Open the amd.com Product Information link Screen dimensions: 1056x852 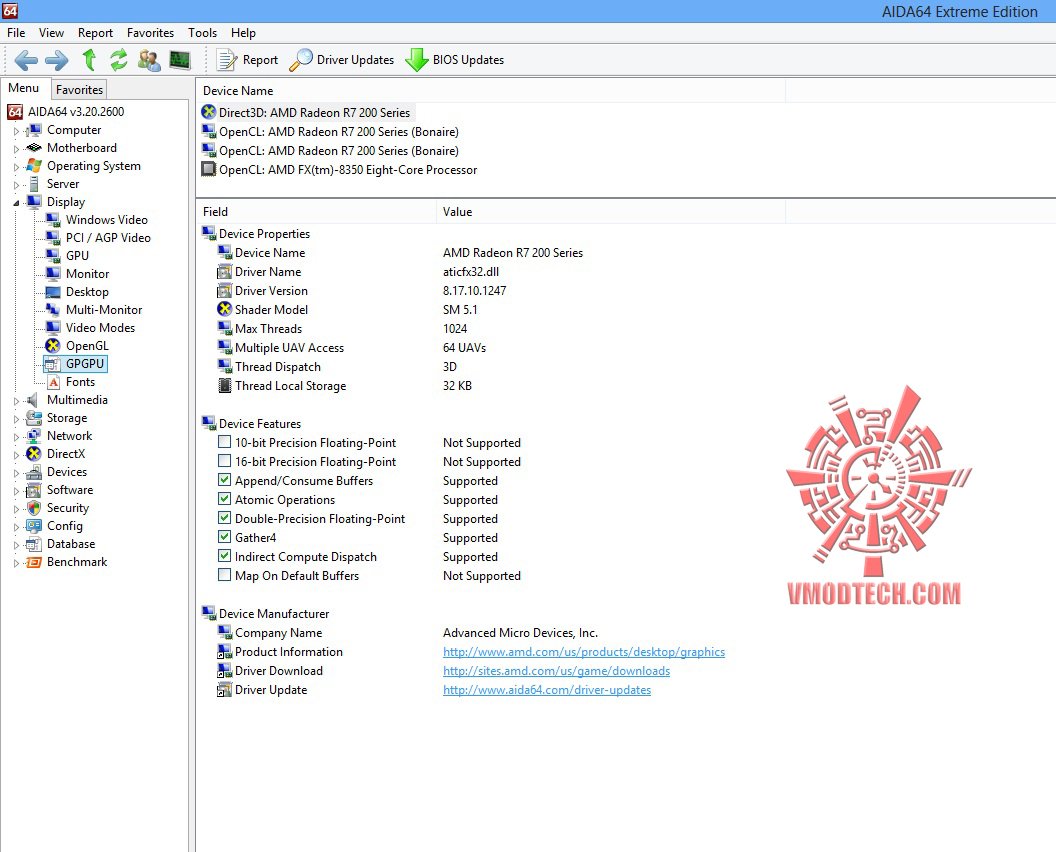coord(584,652)
